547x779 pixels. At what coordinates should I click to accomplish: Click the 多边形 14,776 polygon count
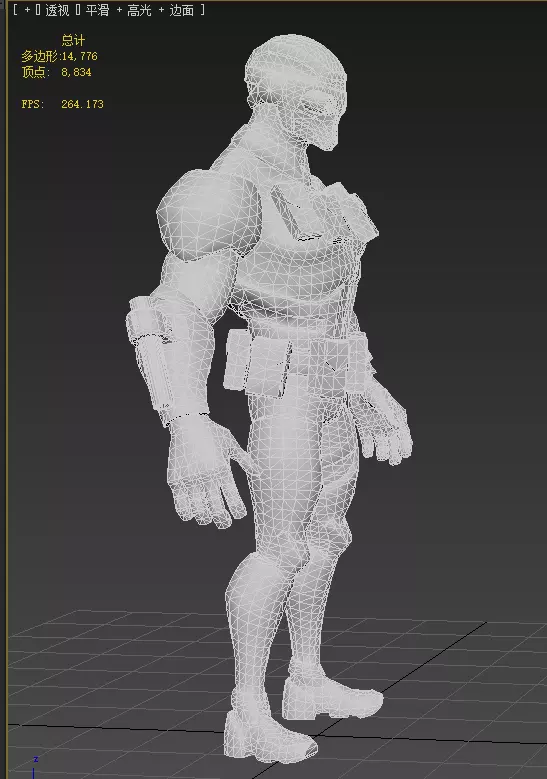tap(59, 56)
